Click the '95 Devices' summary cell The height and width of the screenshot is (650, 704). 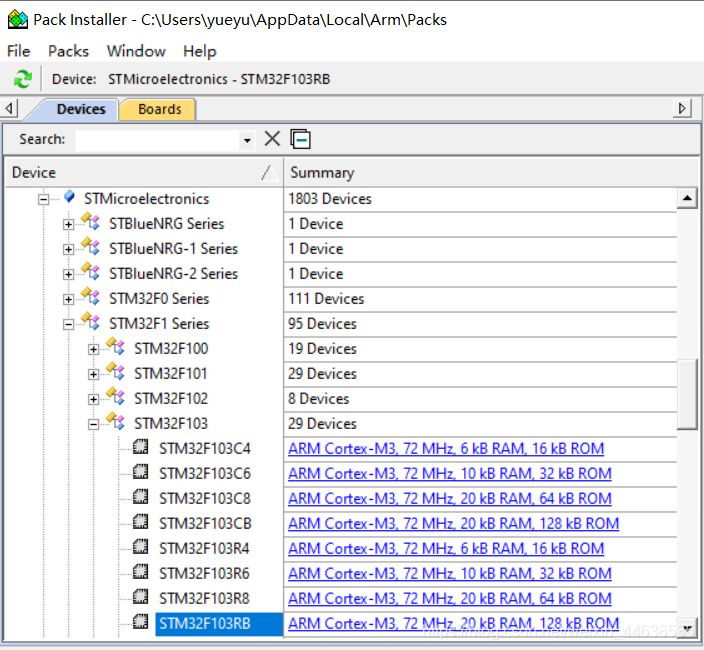[480, 324]
